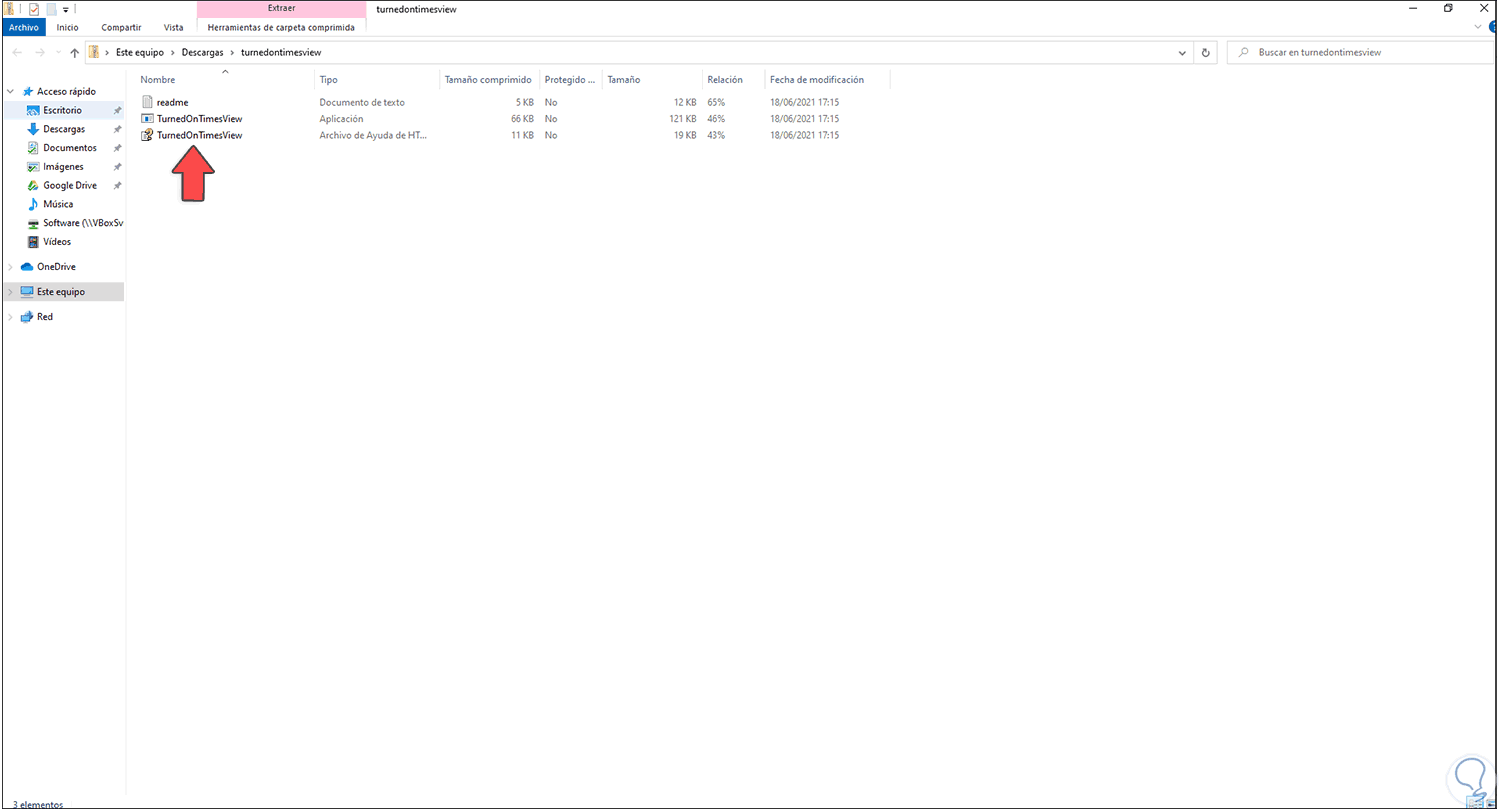Click the "121 KB" size value
The width and height of the screenshot is (1500, 809).
[x=683, y=119]
